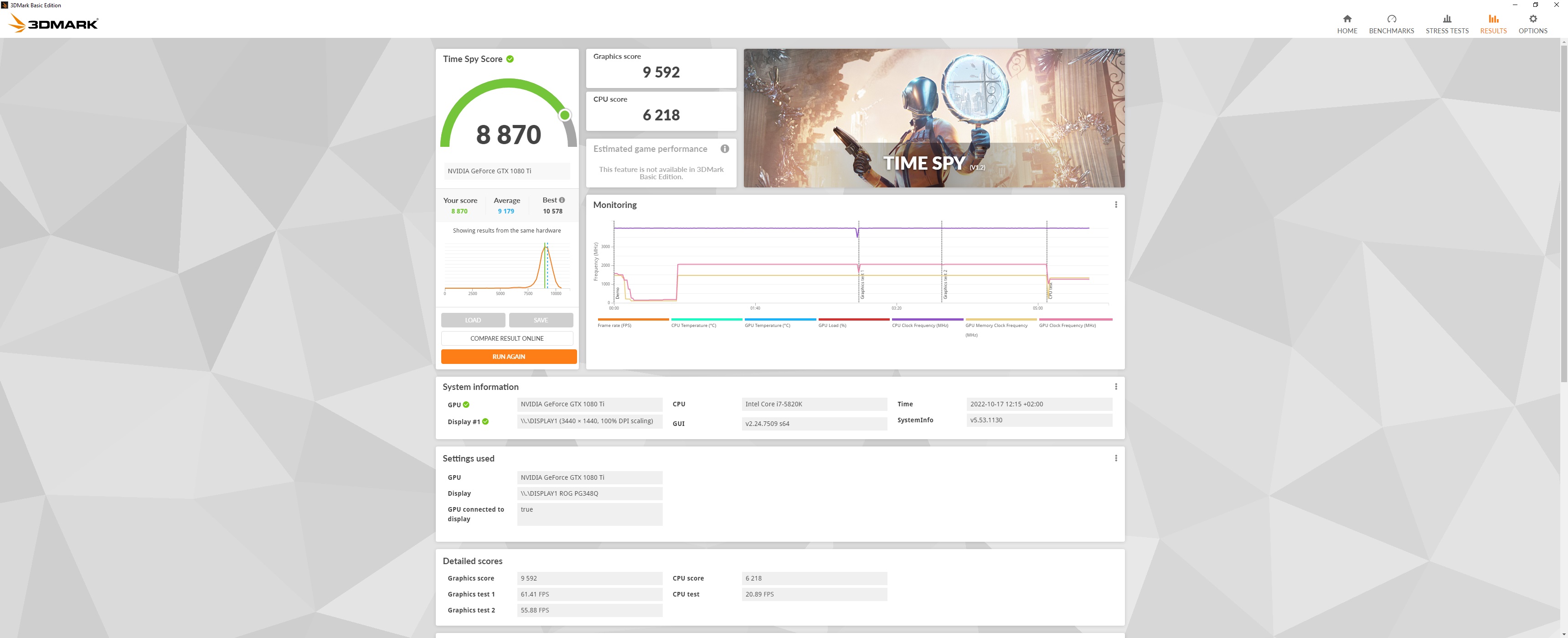Open Stress Tests chart icon

click(x=1447, y=19)
